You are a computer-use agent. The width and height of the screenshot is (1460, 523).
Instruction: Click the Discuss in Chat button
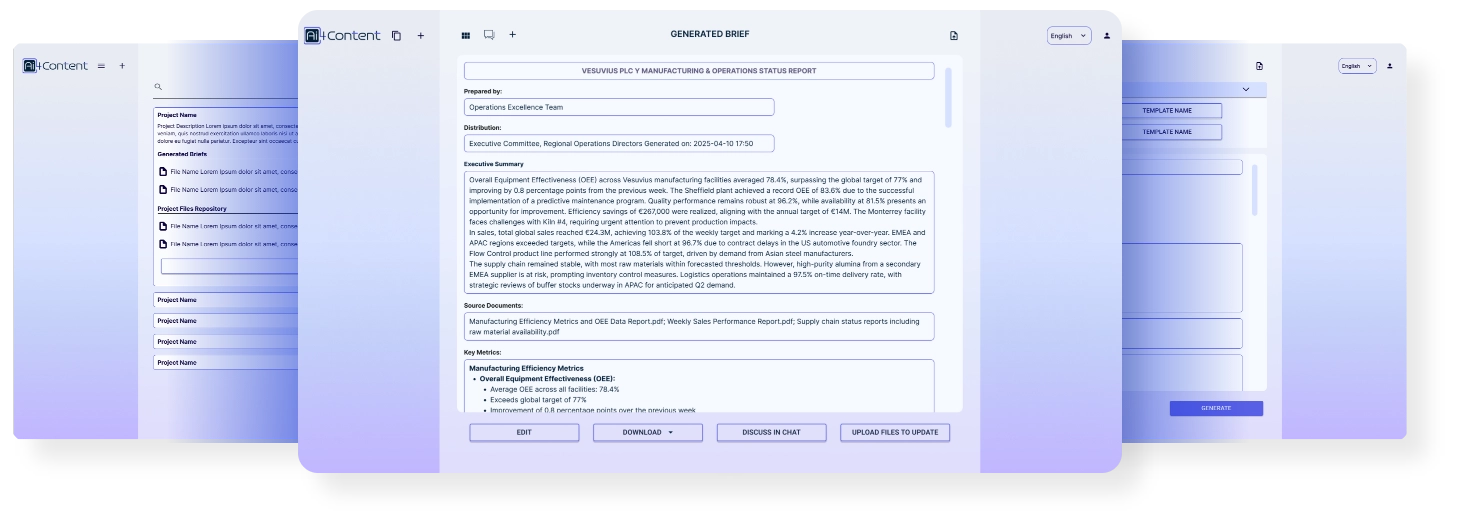click(x=771, y=432)
